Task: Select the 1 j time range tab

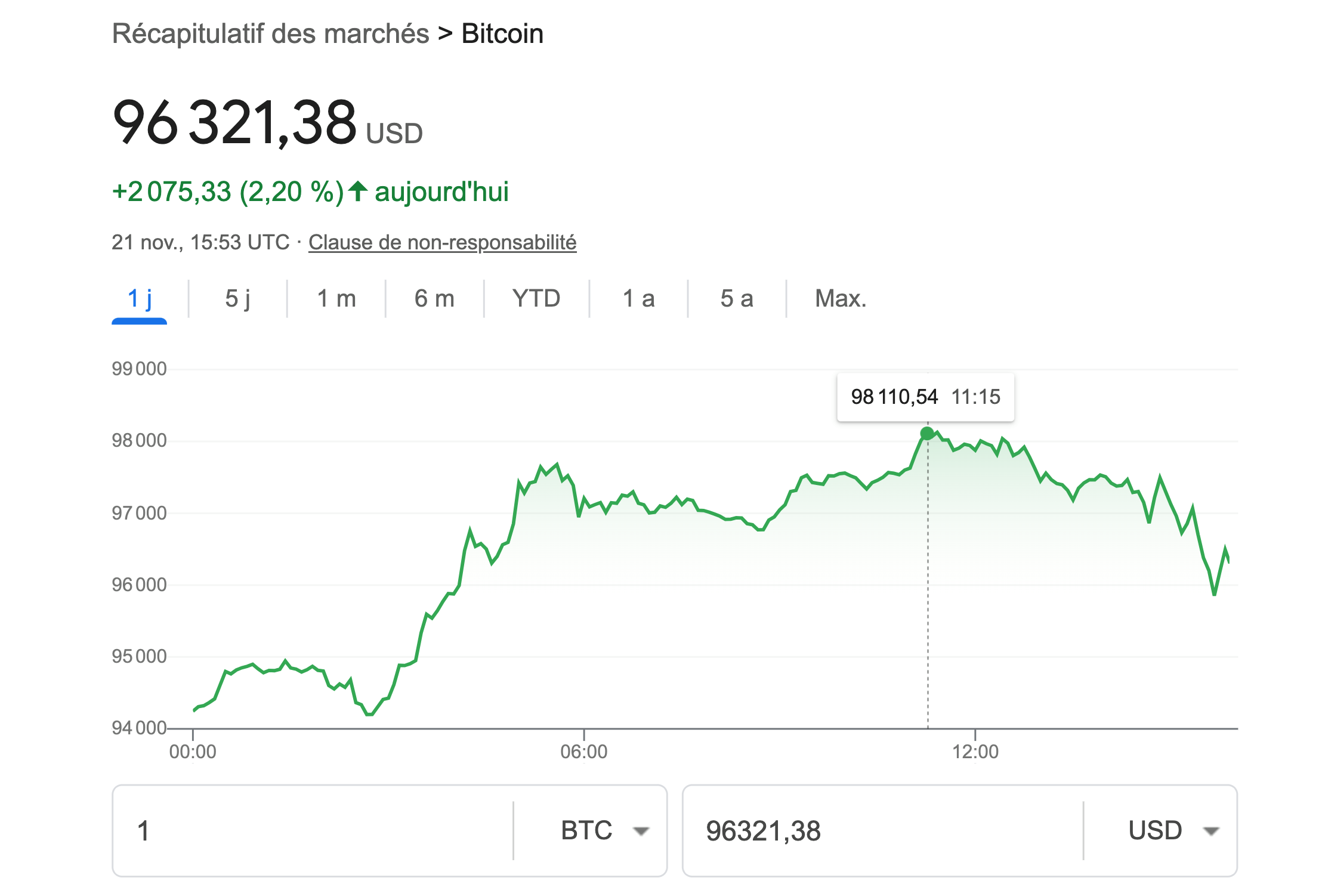Action: [140, 298]
